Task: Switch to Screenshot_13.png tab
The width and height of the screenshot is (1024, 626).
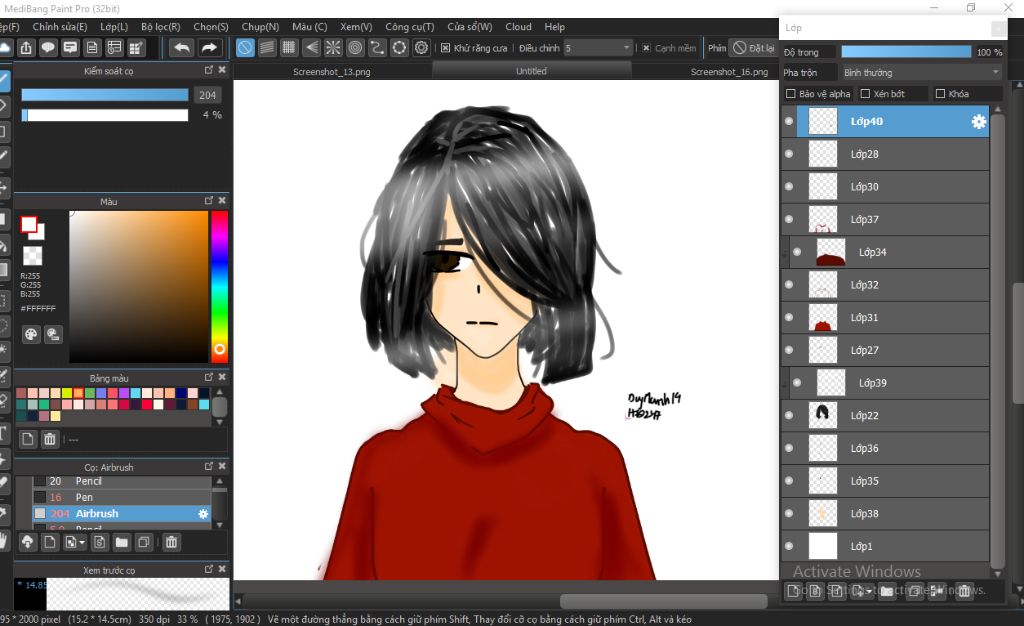Action: pos(332,72)
